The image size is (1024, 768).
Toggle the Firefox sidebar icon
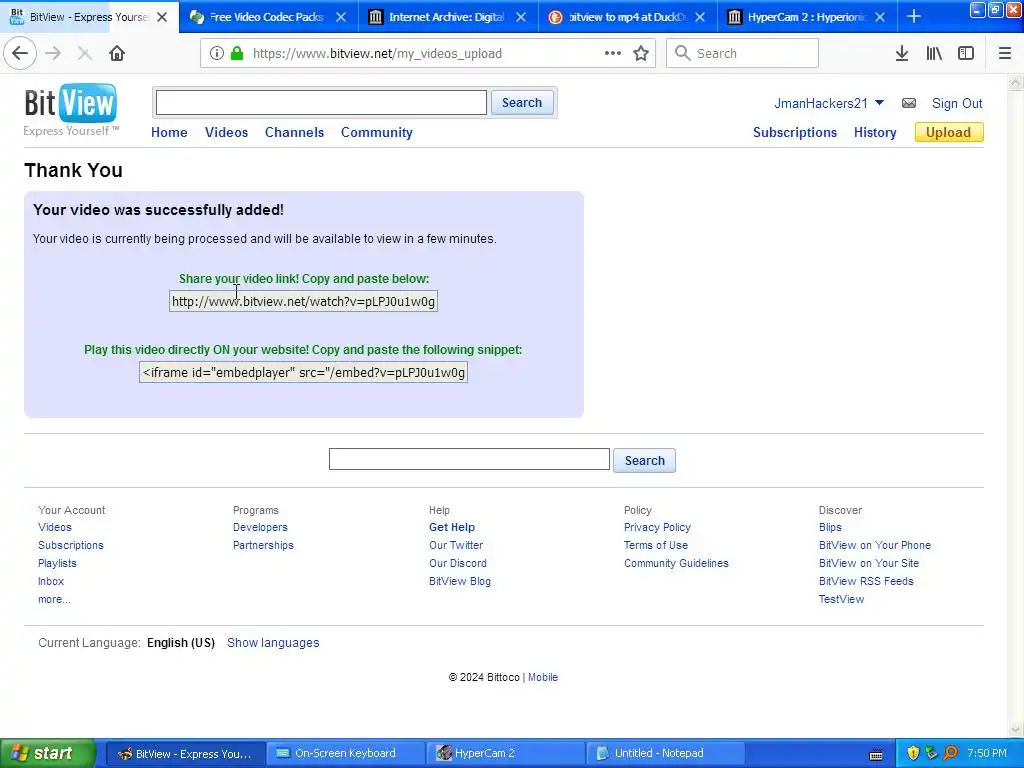click(x=966, y=54)
